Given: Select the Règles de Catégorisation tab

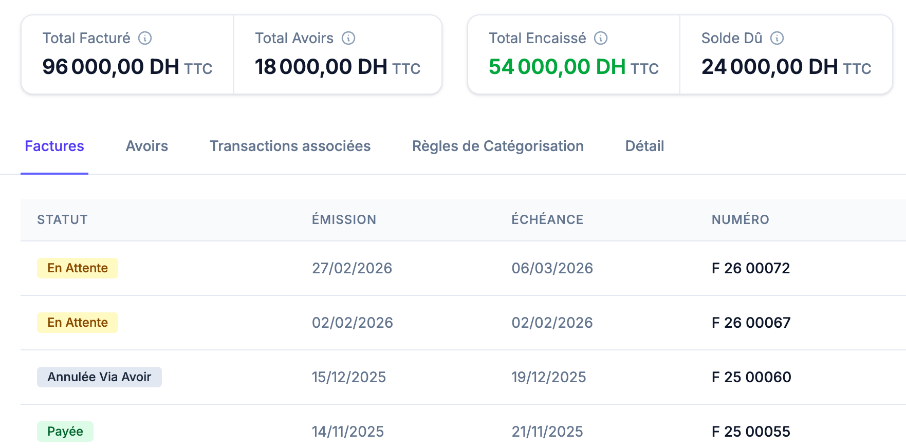Looking at the screenshot, I should coord(498,146).
